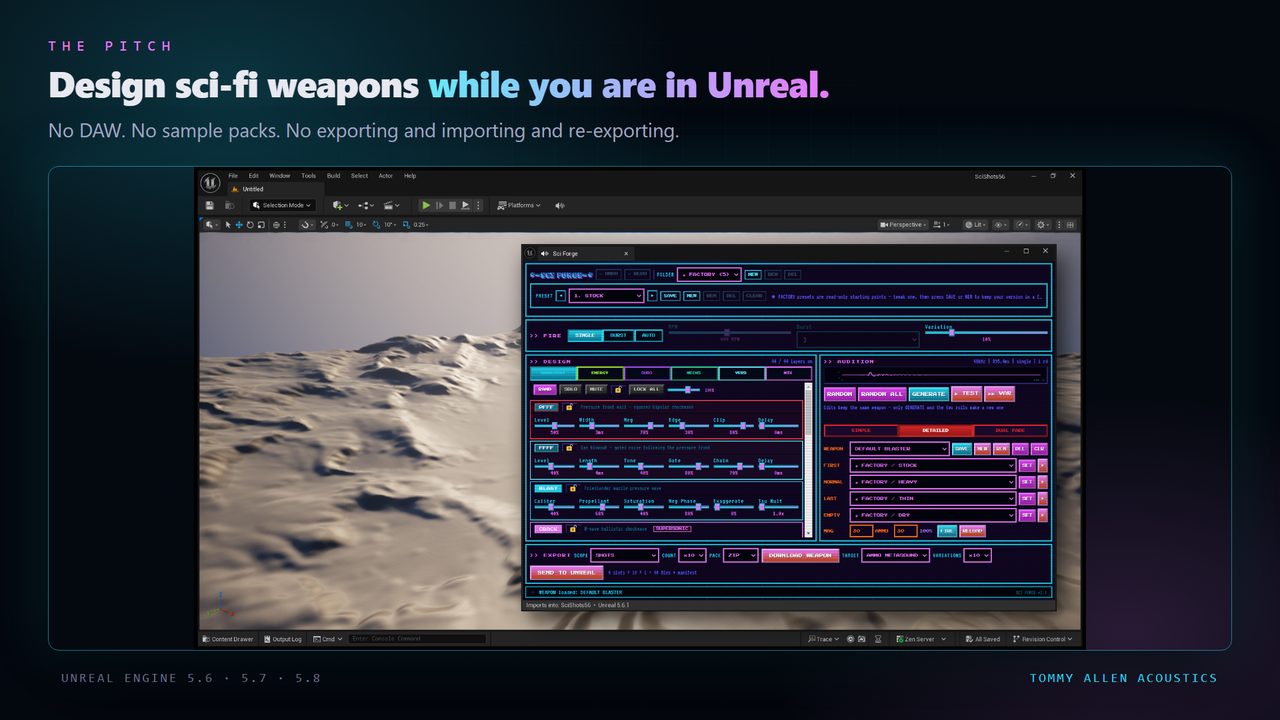Select the SINGLE fire mode
The width and height of the screenshot is (1280, 720).
click(585, 335)
